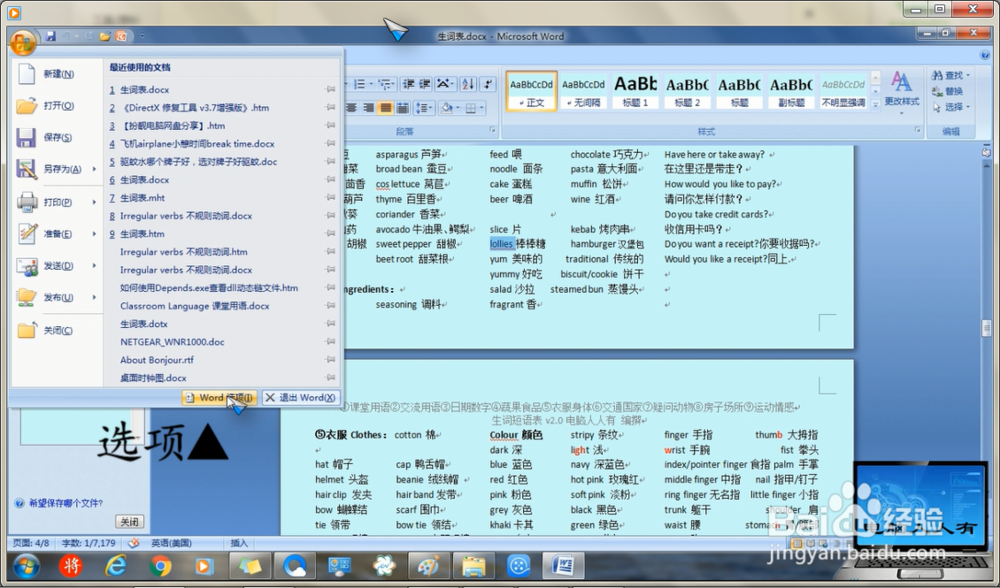The image size is (1000, 588).
Task: Click the help question mark icon
Action: click(987, 55)
